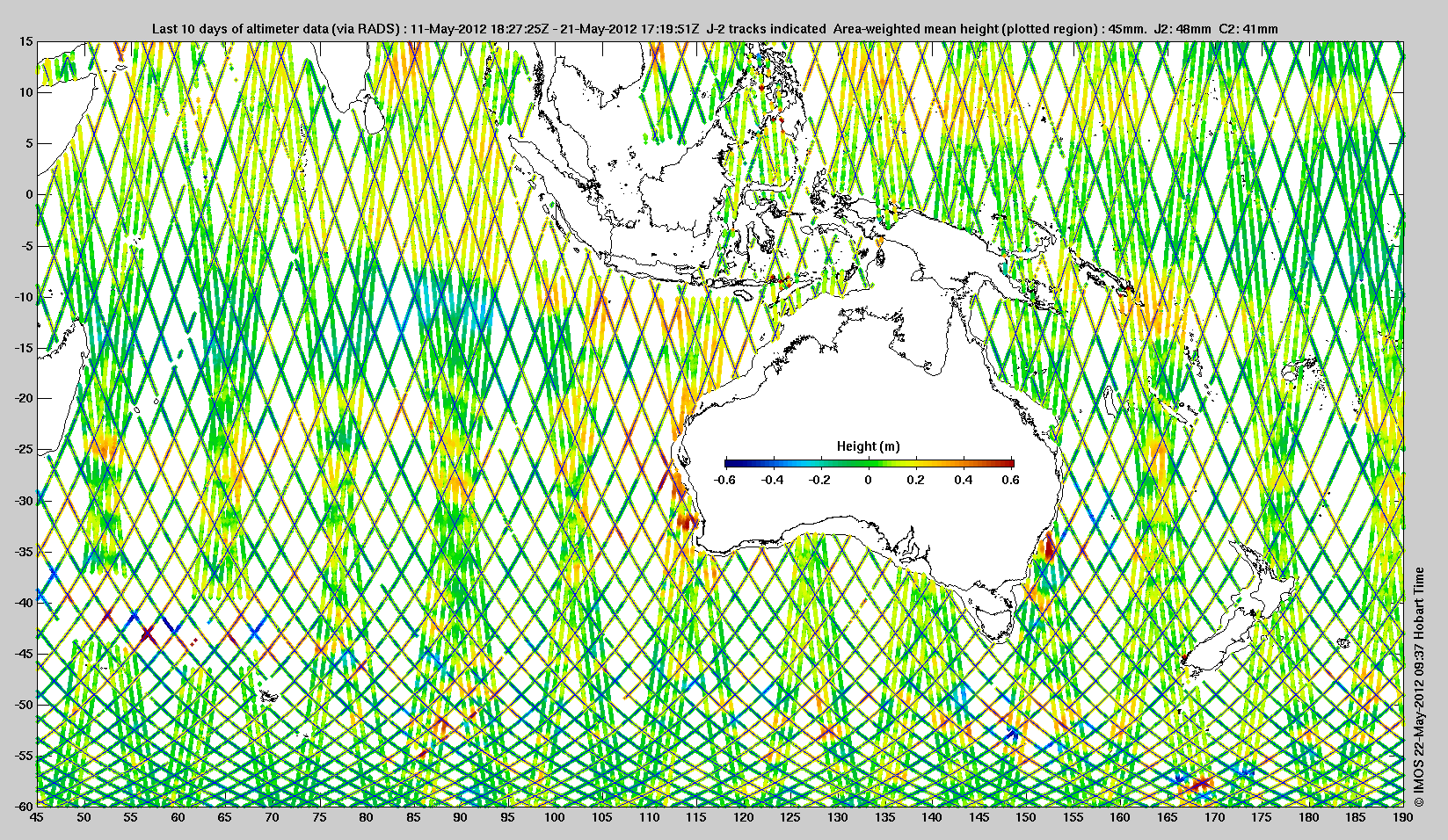The height and width of the screenshot is (840, 1448).
Task: Click the Height color scale bar
Action: point(870,463)
